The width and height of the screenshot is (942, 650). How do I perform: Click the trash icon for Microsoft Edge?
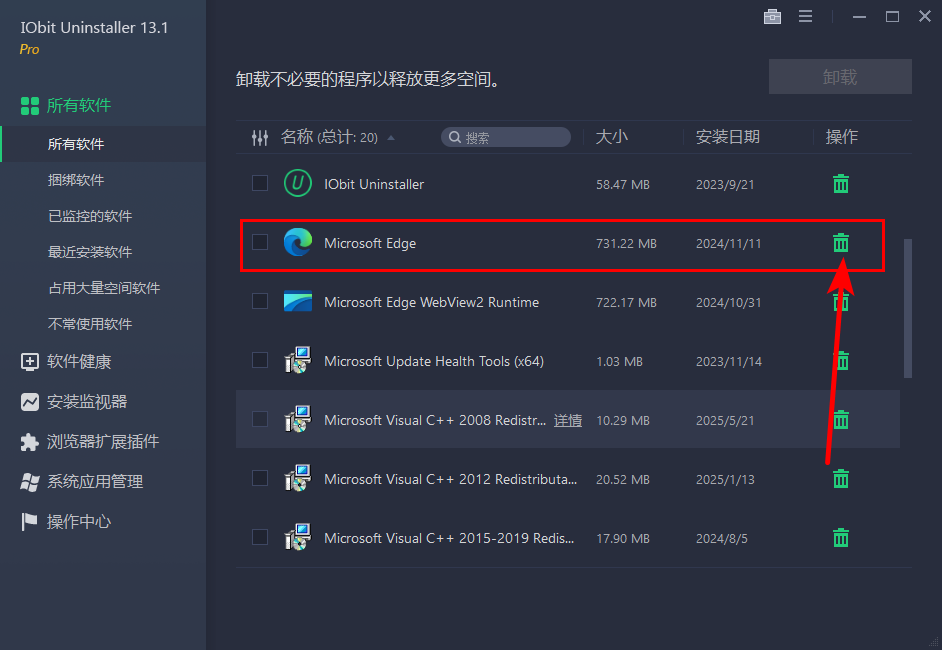click(840, 243)
